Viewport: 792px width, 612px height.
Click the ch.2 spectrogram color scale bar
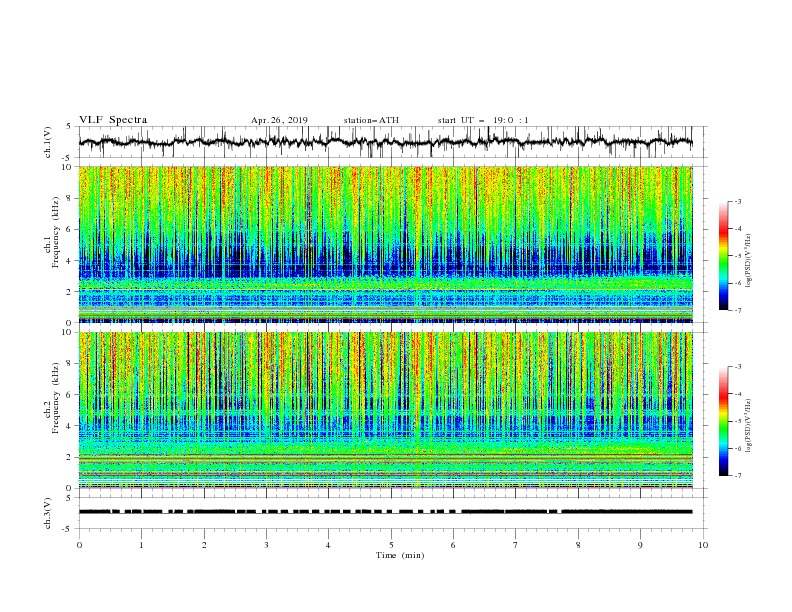coord(723,421)
